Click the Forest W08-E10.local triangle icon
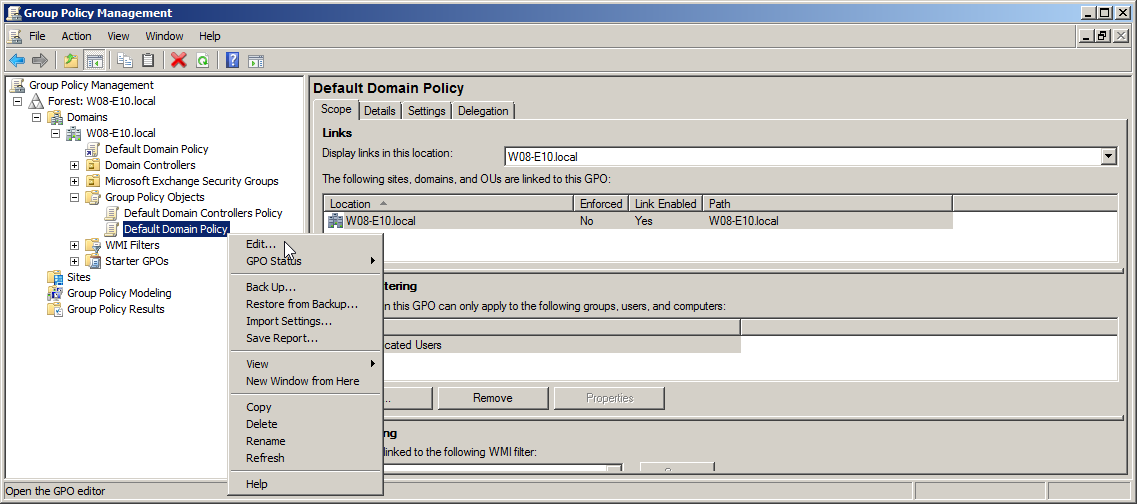Screen dimensions: 1137x504 tap(36, 101)
